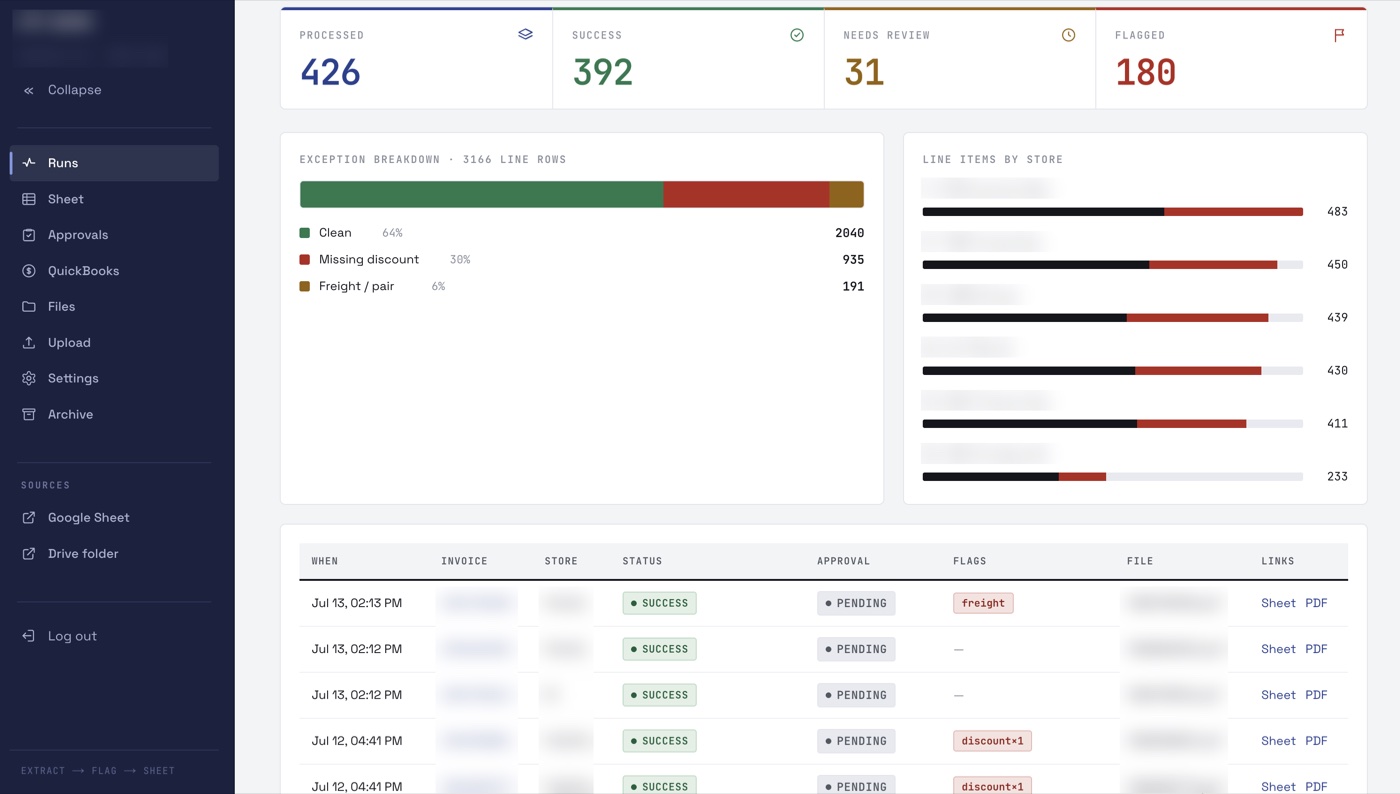1400x794 pixels.
Task: Click the QuickBooks dollar icon
Action: [x=29, y=271]
